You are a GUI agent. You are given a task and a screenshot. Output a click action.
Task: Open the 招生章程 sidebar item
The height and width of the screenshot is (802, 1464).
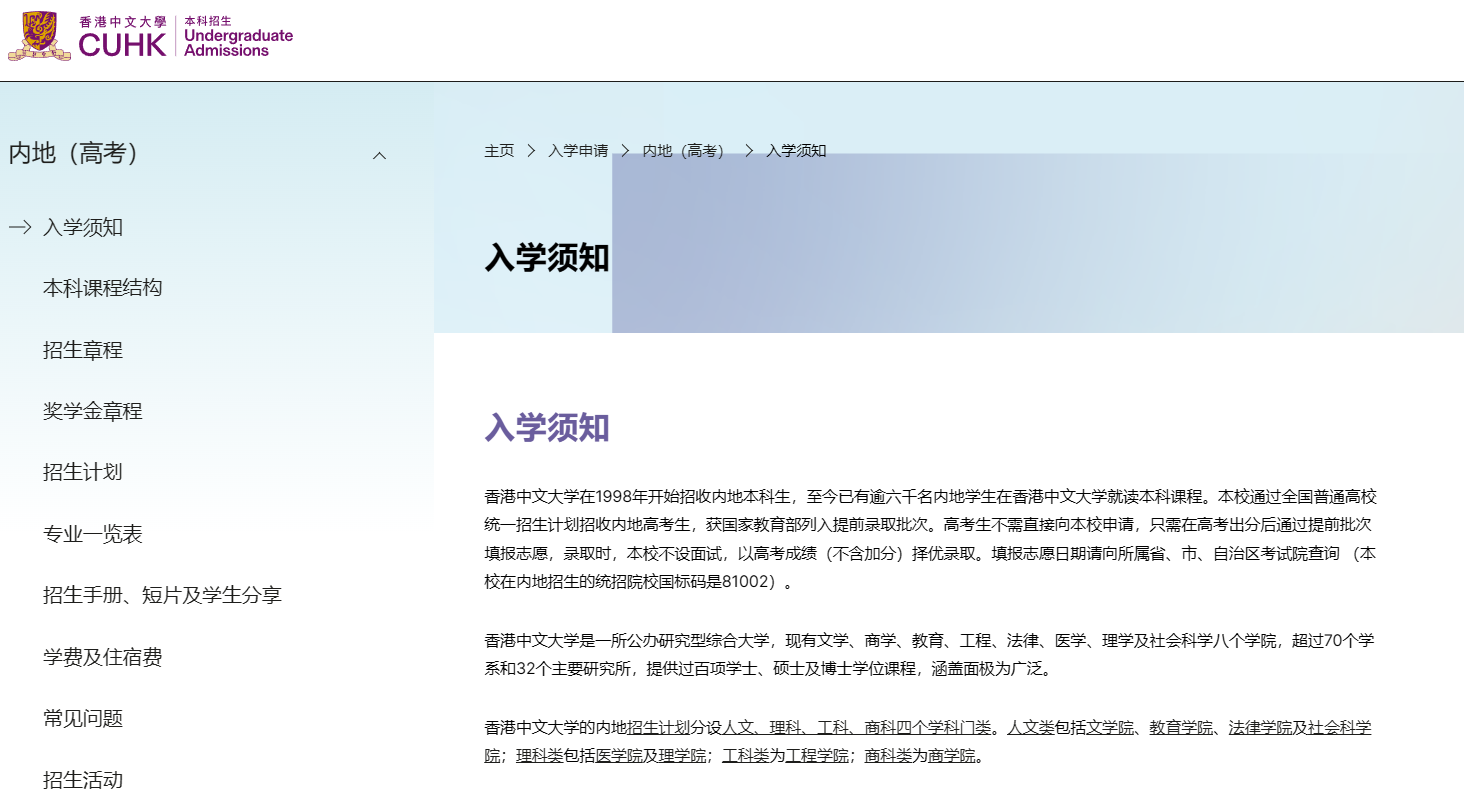82,350
